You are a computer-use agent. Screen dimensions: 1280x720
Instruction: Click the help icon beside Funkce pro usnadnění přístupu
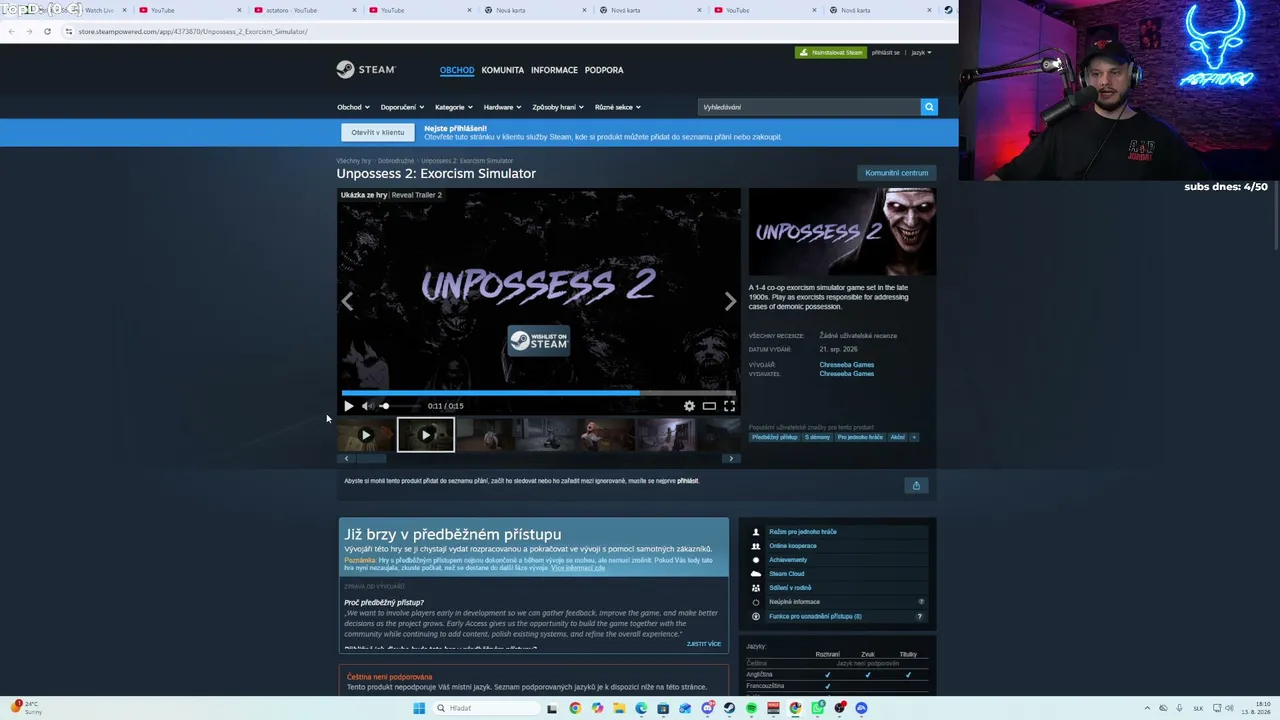(919, 616)
